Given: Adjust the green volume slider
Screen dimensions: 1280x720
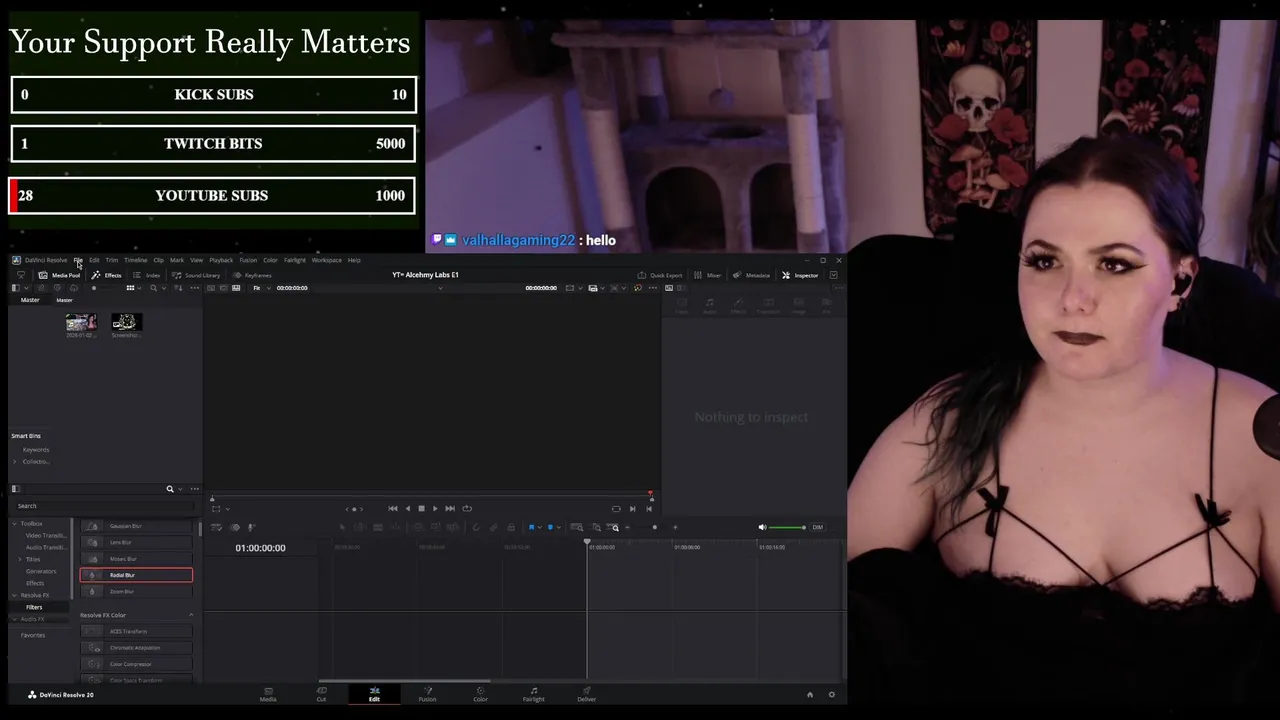Looking at the screenshot, I should click(788, 527).
